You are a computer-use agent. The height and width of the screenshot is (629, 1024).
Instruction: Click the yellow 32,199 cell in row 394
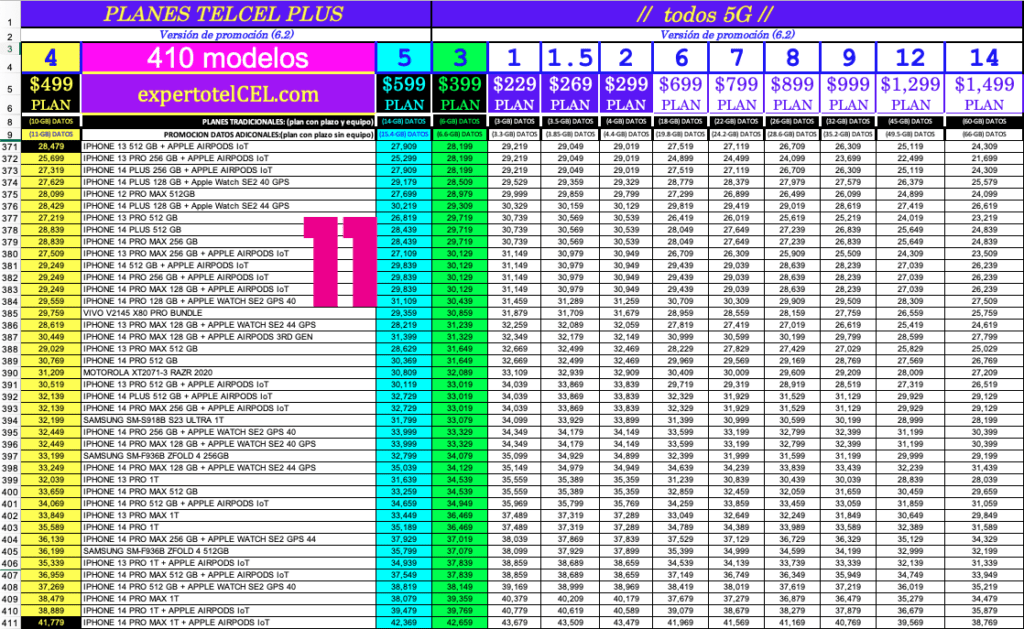click(x=50, y=420)
